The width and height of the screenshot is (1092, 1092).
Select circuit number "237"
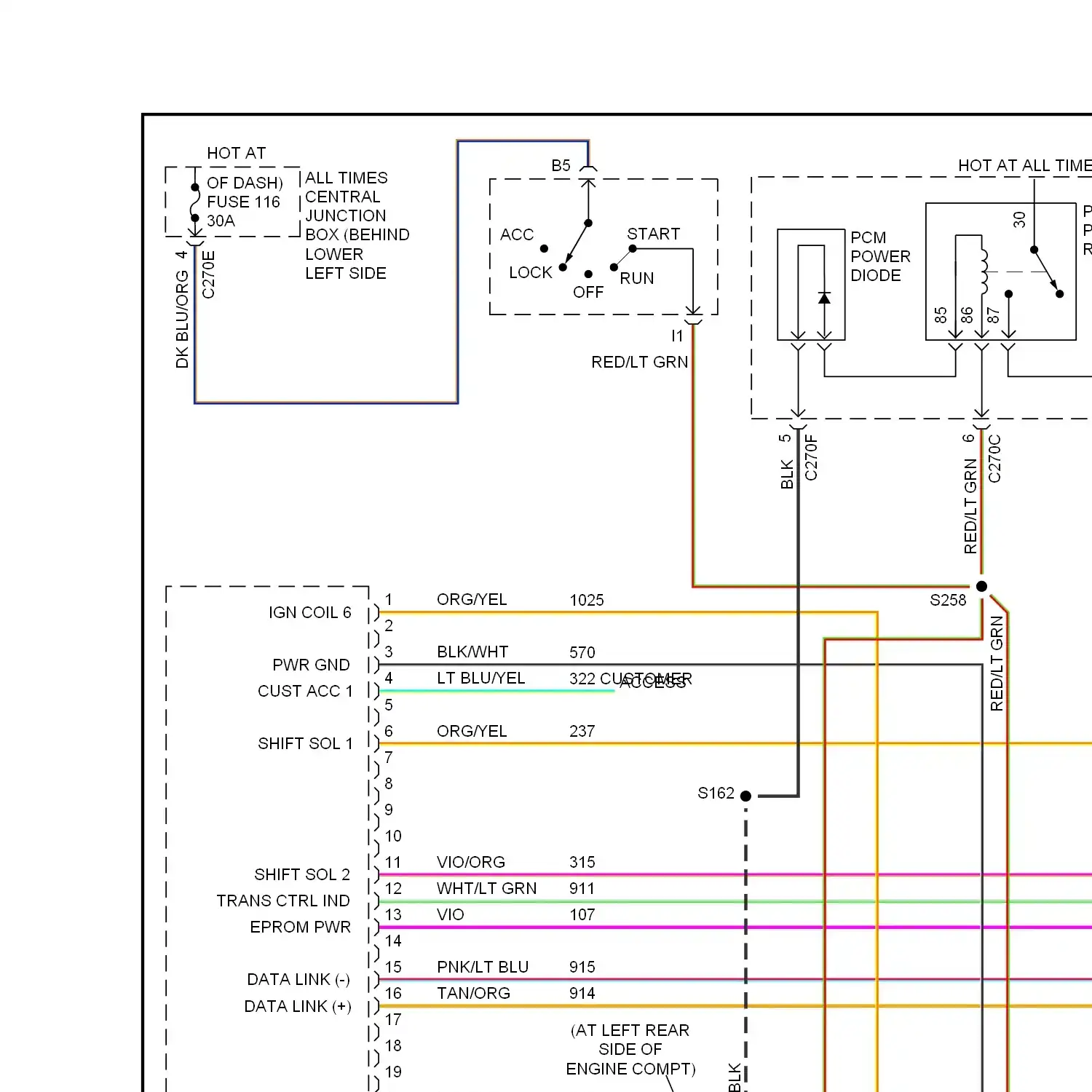click(582, 731)
